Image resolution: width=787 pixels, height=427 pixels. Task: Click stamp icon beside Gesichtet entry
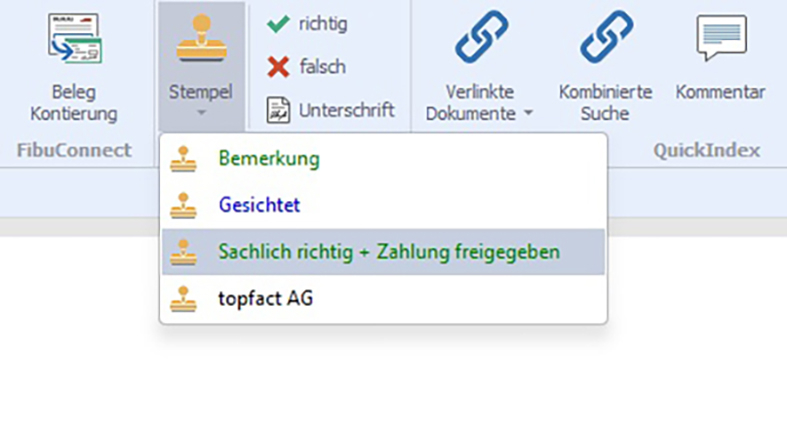click(x=183, y=205)
